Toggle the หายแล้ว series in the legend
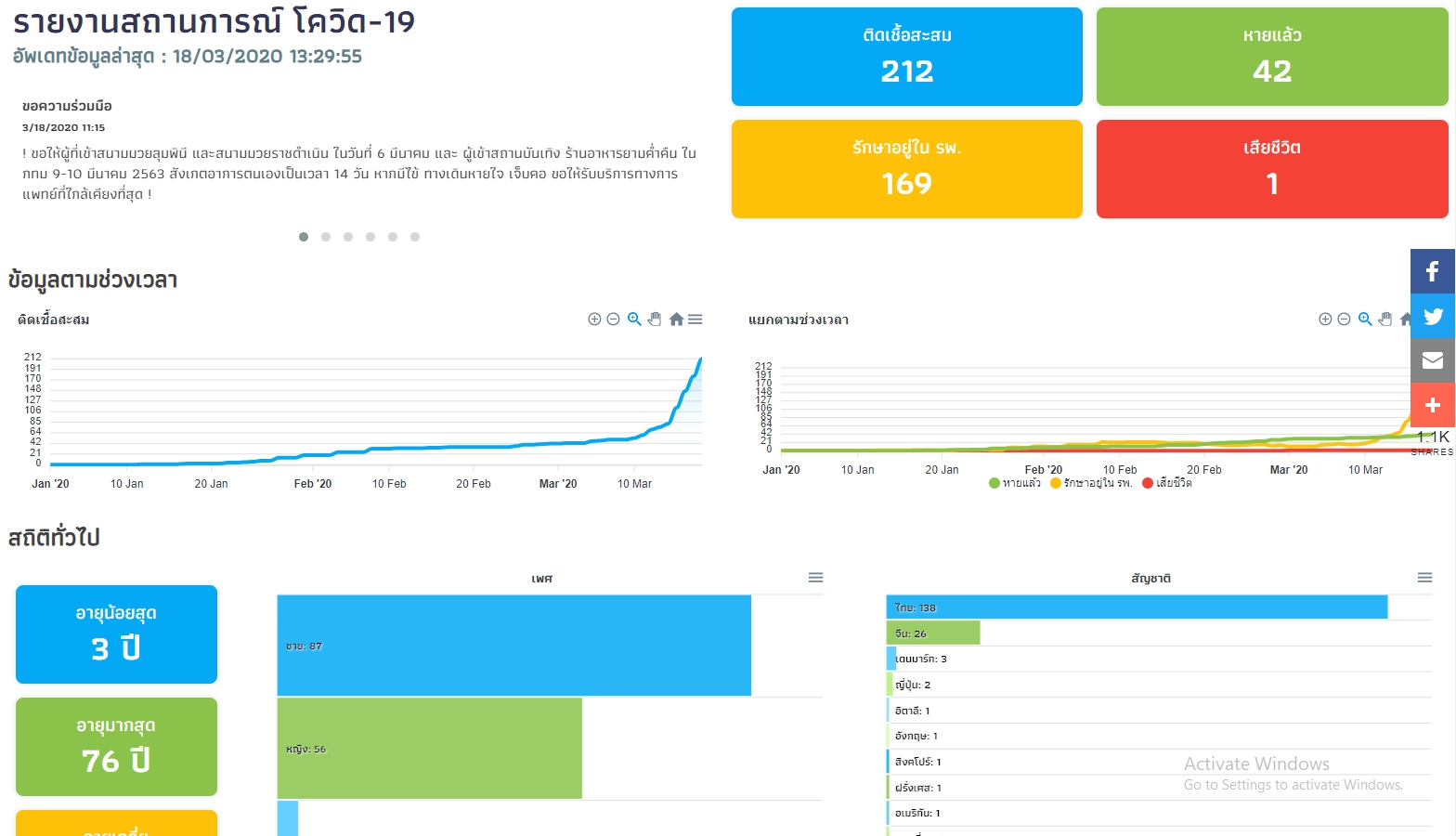1456x836 pixels. (1015, 483)
